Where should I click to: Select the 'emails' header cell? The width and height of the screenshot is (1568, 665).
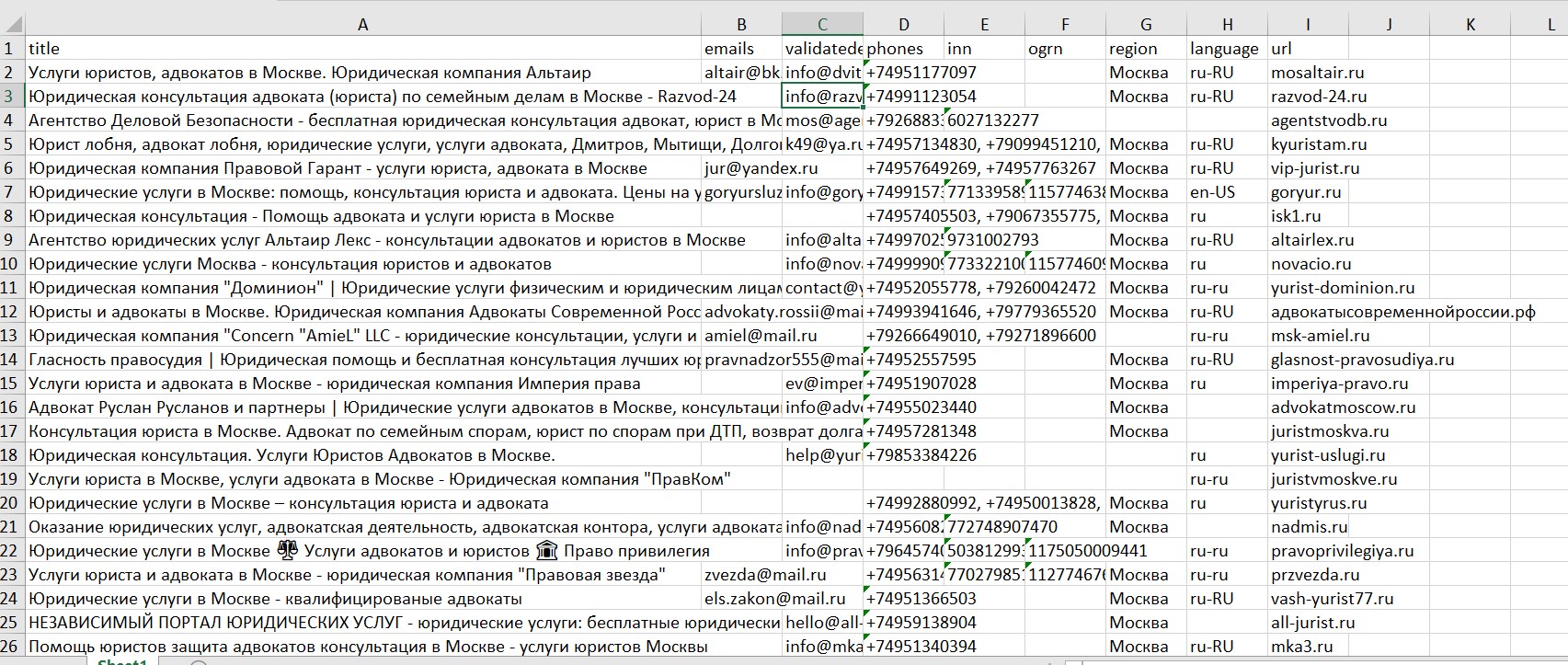[x=741, y=49]
